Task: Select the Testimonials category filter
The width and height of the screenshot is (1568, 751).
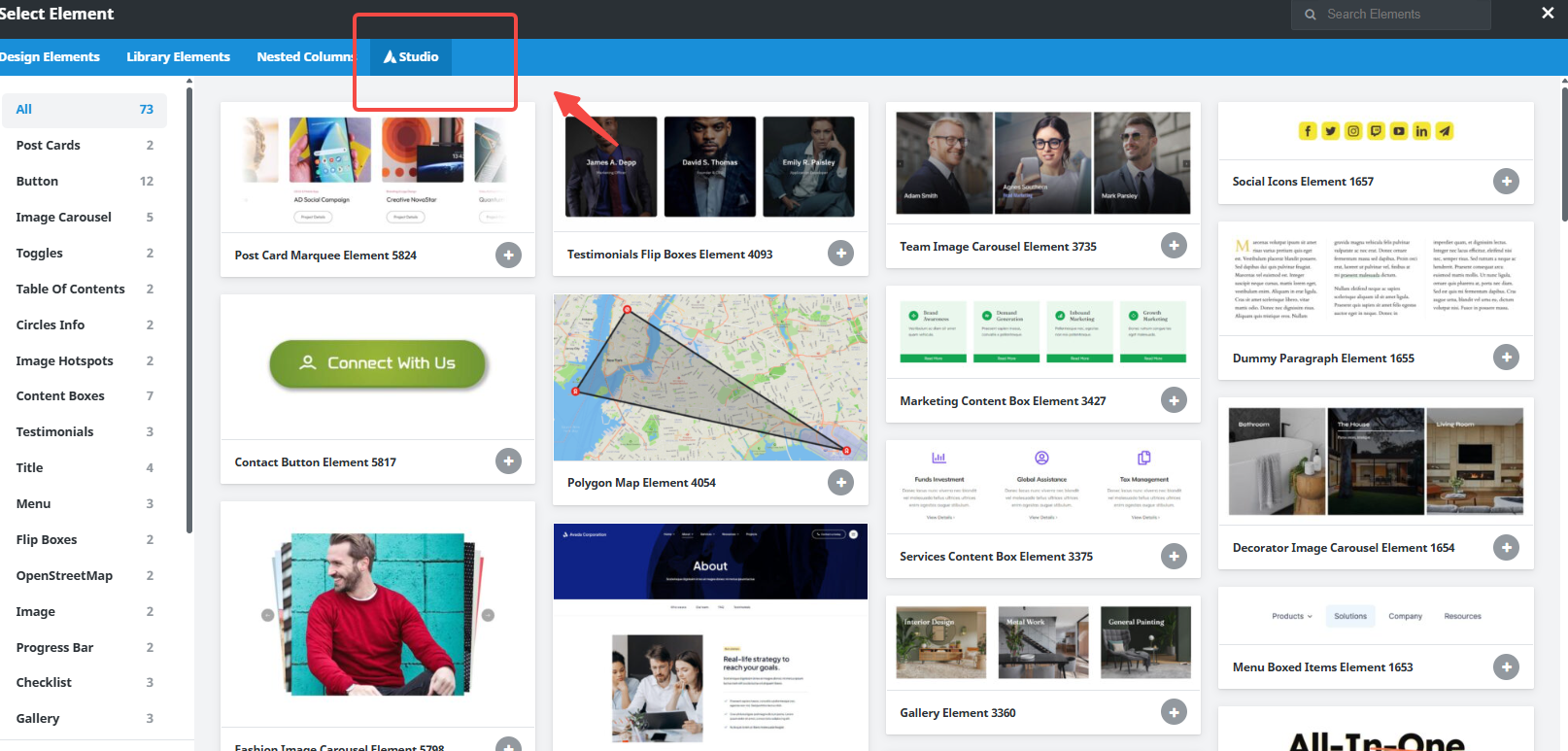Action: [55, 431]
